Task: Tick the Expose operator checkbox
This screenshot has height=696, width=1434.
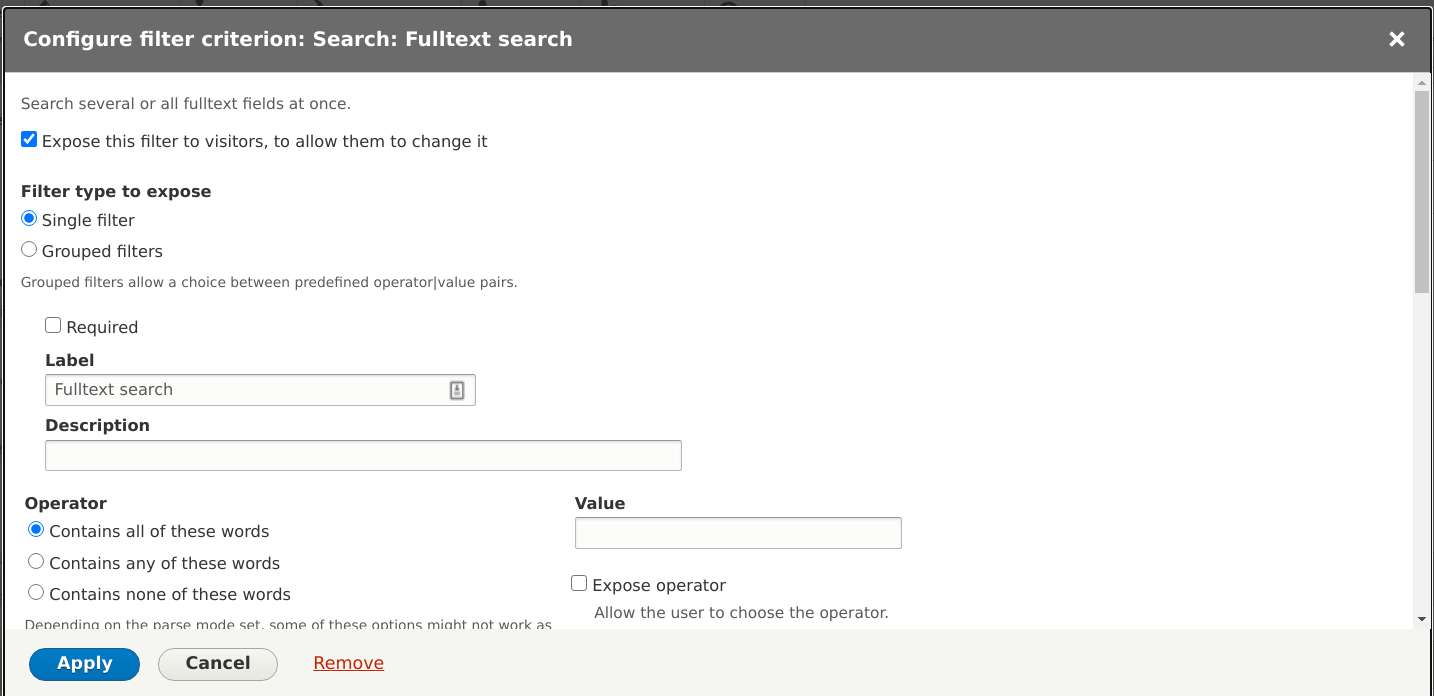Action: tap(579, 584)
